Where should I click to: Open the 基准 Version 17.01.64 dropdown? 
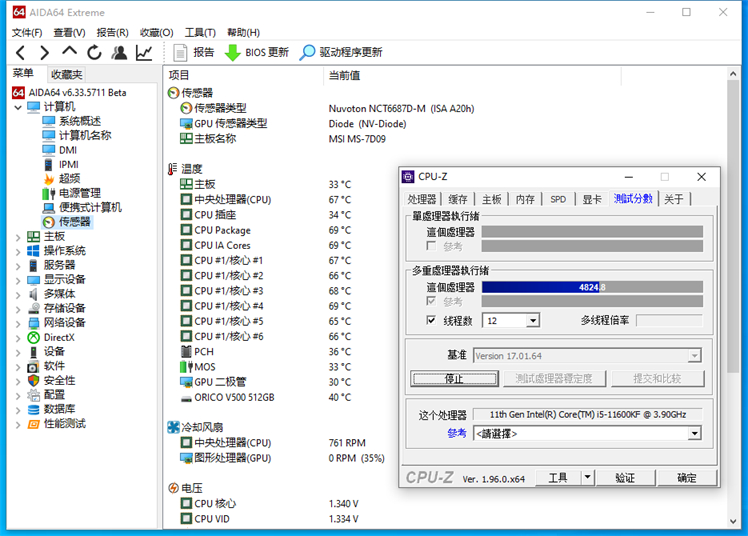coord(695,356)
